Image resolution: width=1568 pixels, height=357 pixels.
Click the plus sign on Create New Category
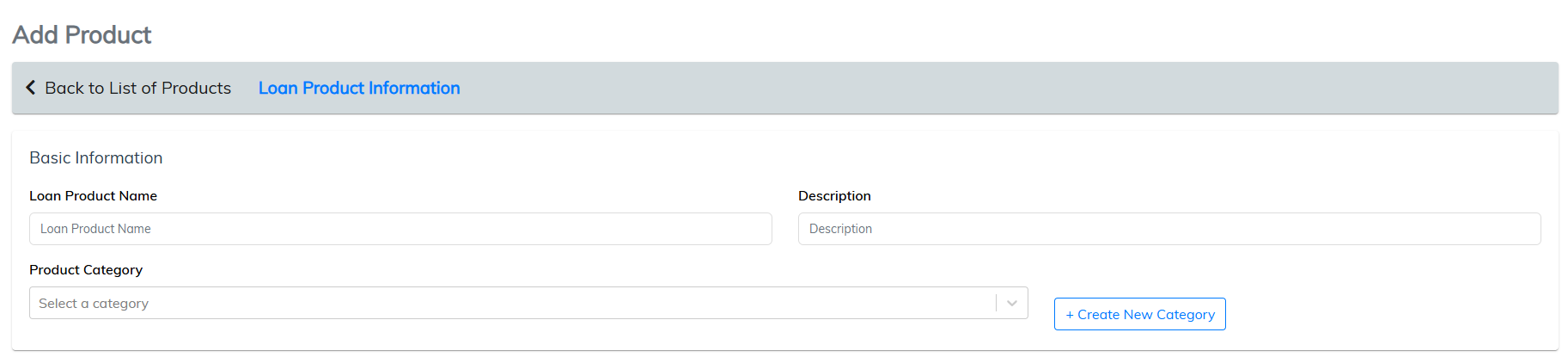point(1070,315)
